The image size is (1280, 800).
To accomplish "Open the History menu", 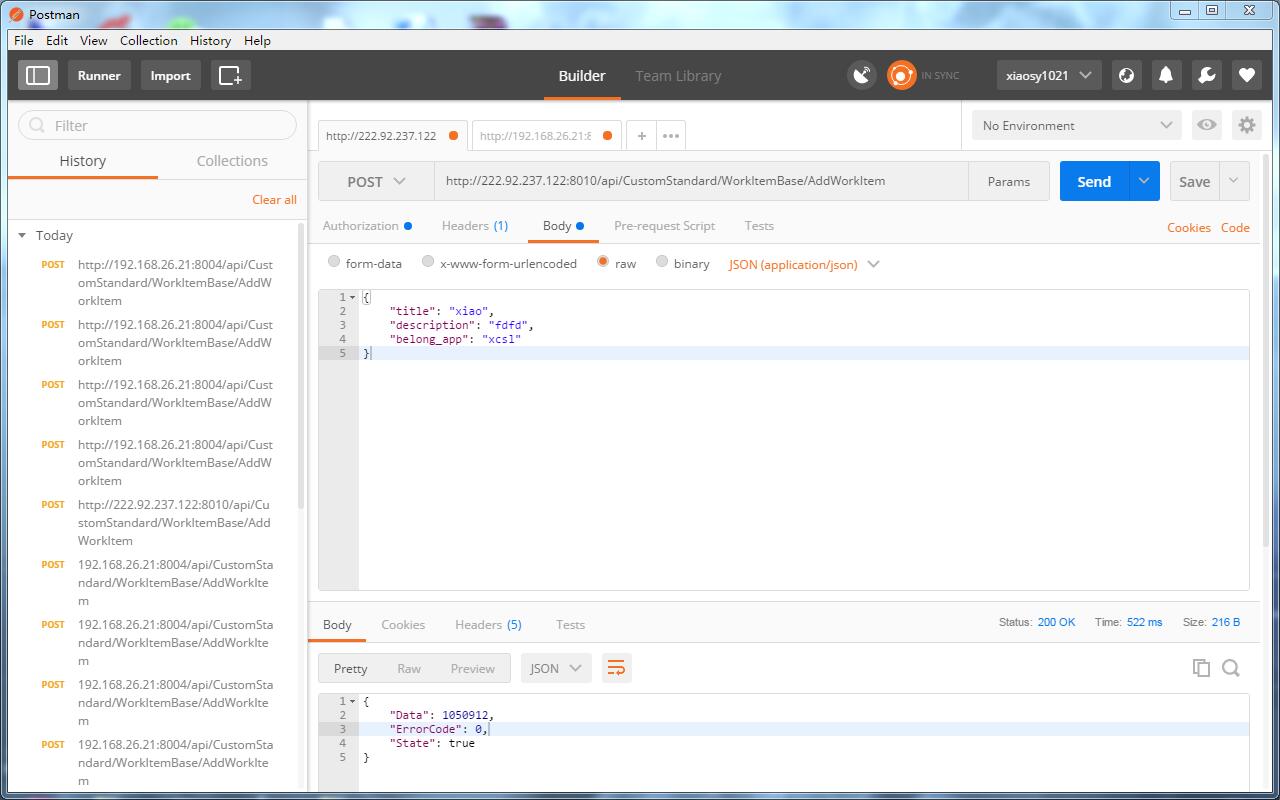I will pos(210,40).
